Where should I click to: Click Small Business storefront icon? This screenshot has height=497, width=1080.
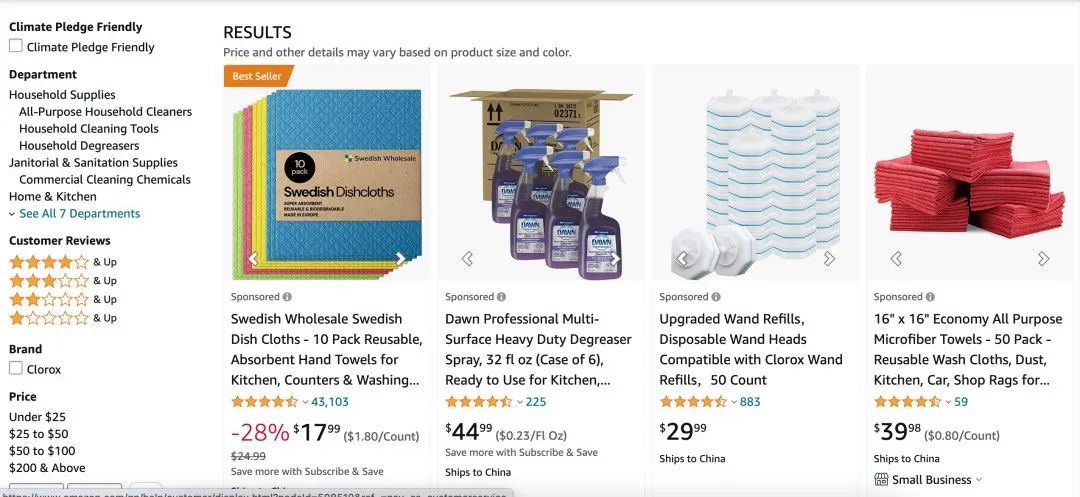pyautogui.click(x=881, y=479)
